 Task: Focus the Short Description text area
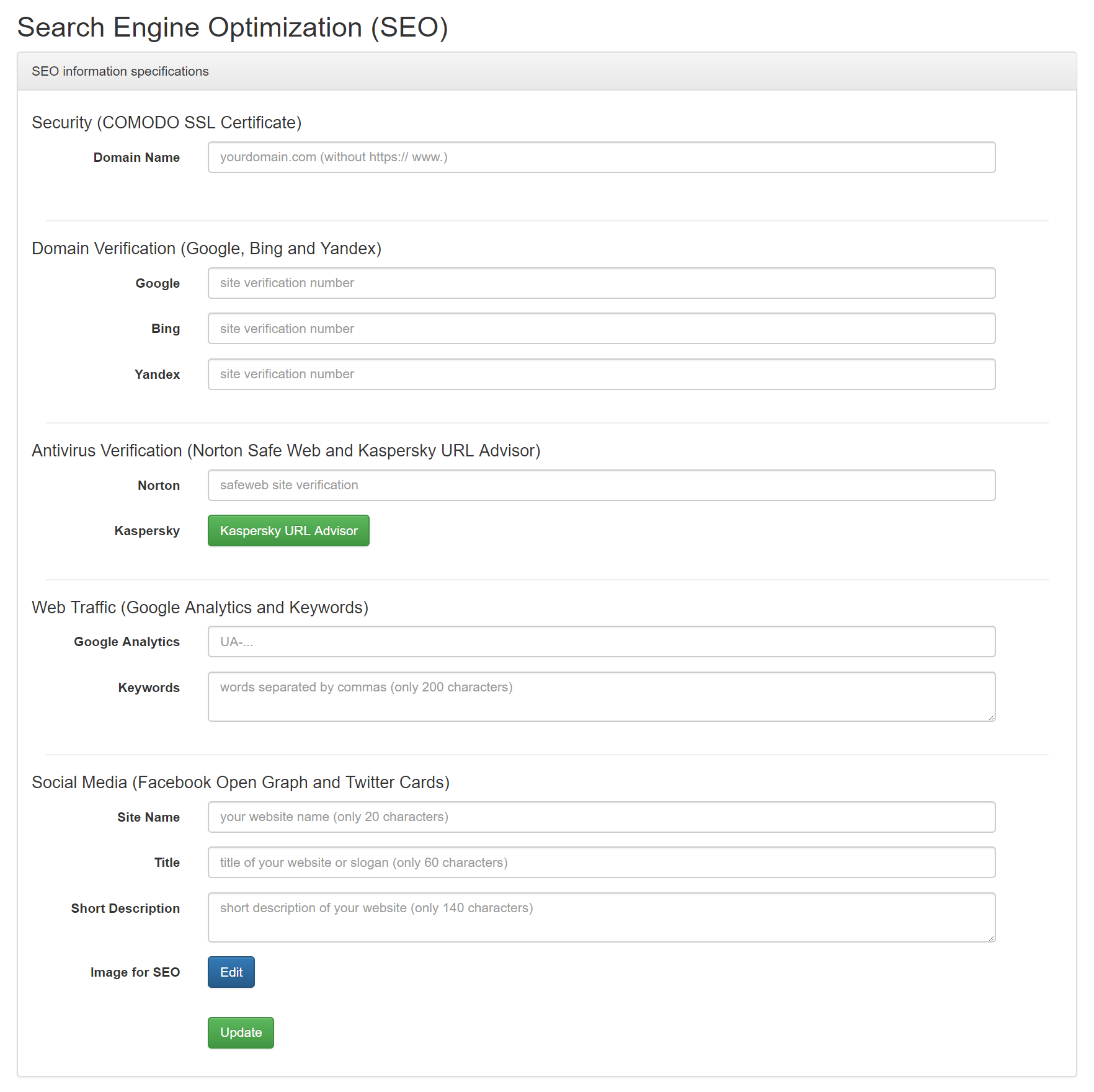pos(602,918)
